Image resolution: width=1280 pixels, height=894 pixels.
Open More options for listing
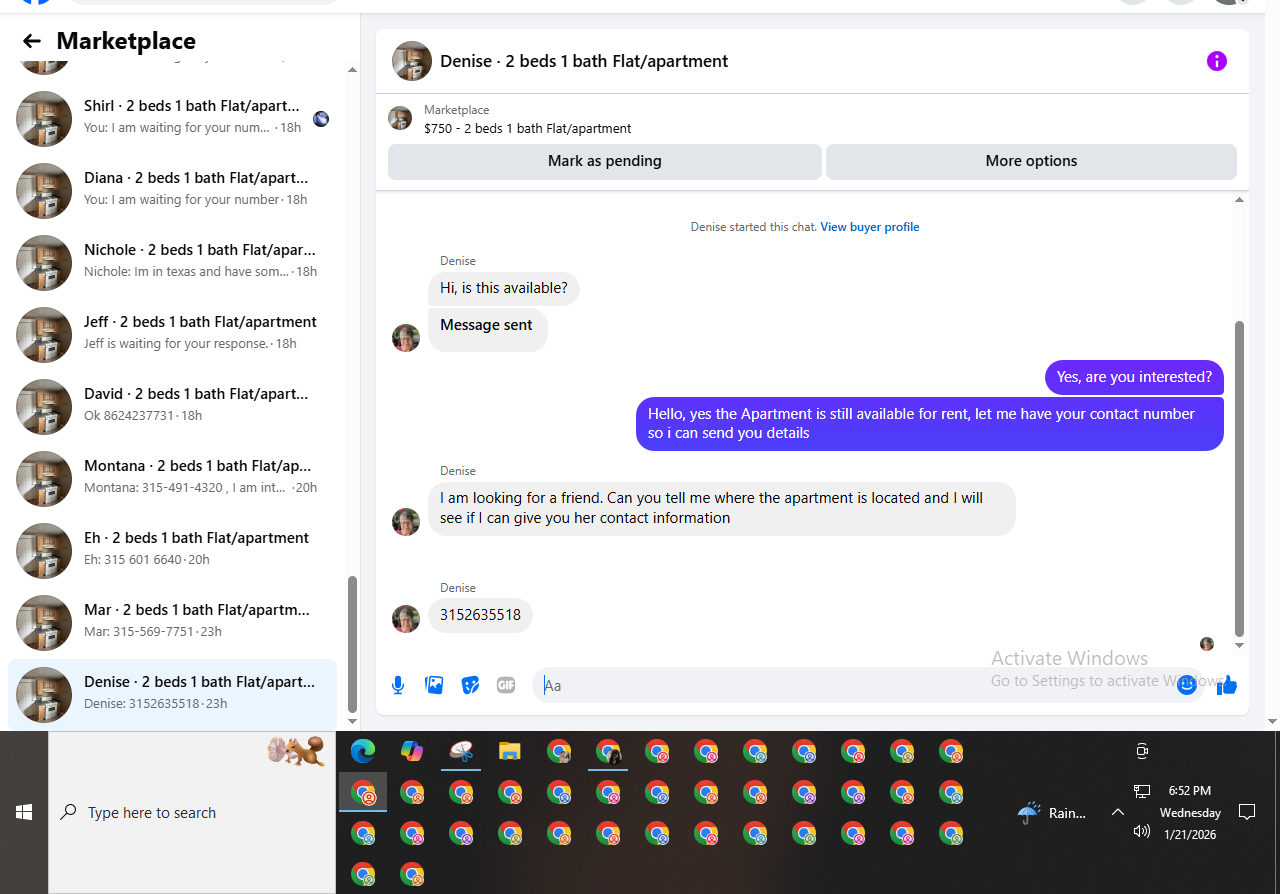1031,161
